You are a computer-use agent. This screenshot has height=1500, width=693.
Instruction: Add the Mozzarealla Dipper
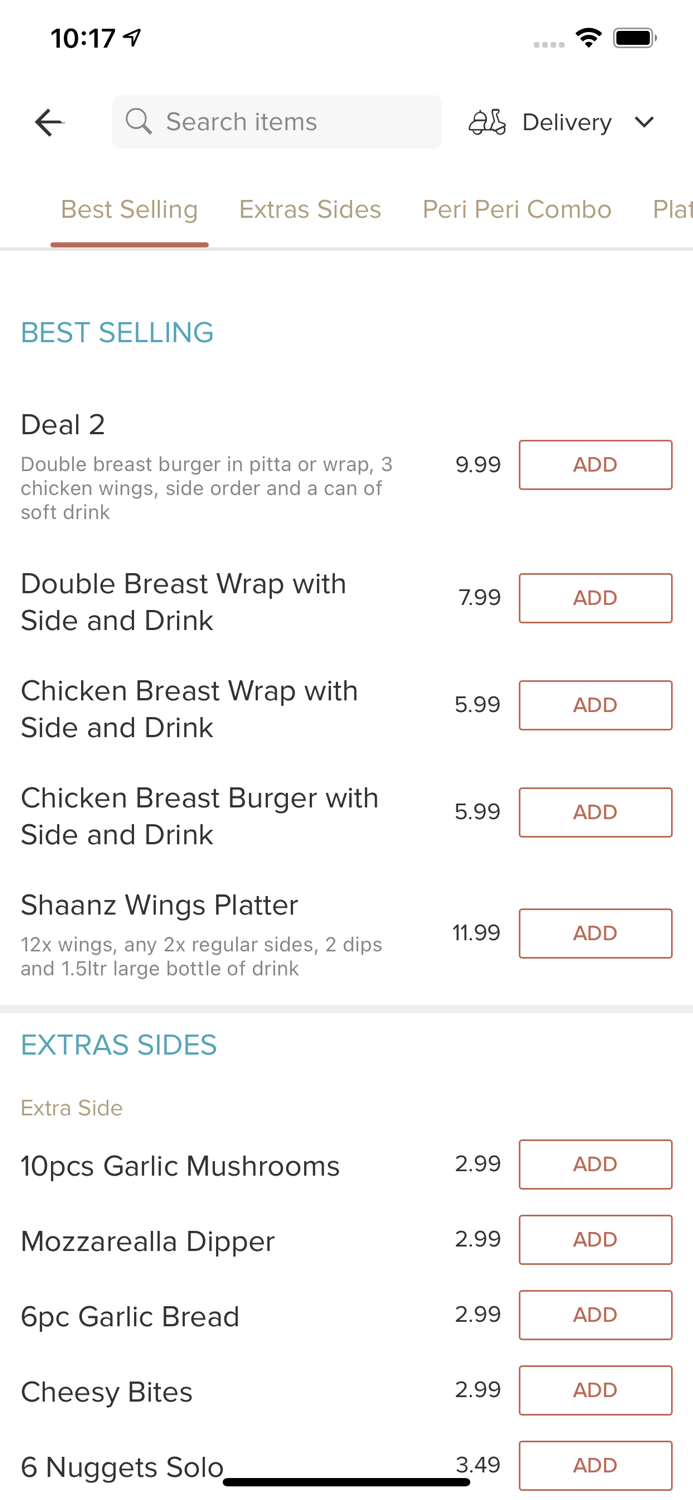[x=595, y=1239]
